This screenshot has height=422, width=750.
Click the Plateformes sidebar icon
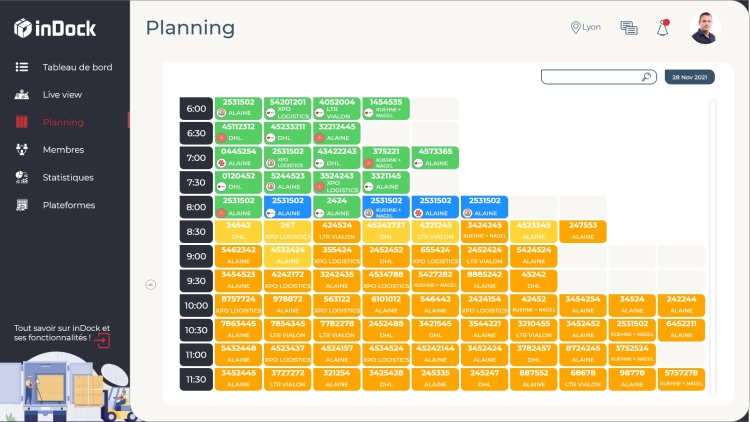[x=21, y=205]
